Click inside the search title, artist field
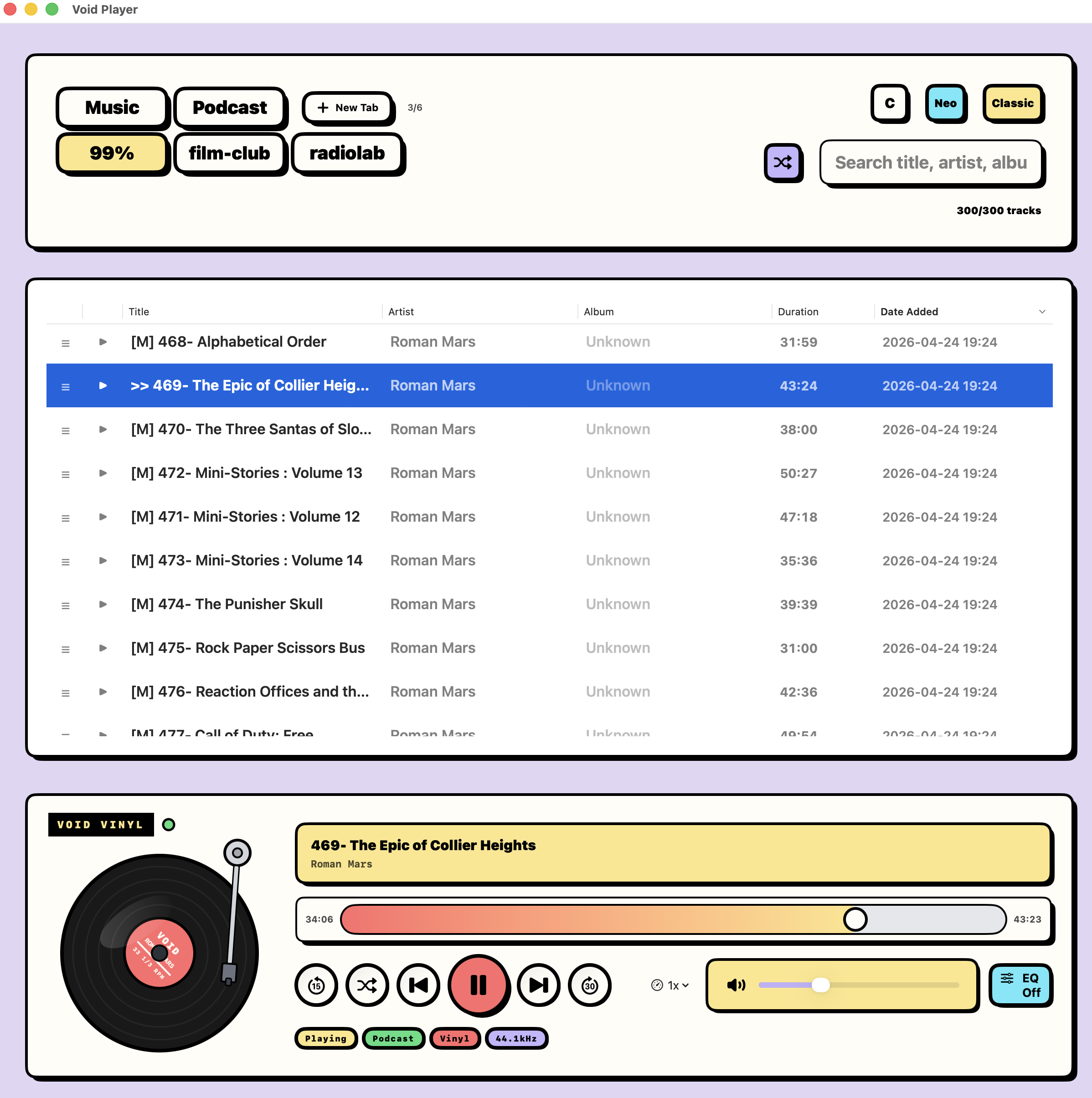The width and height of the screenshot is (1092, 1098). point(930,163)
